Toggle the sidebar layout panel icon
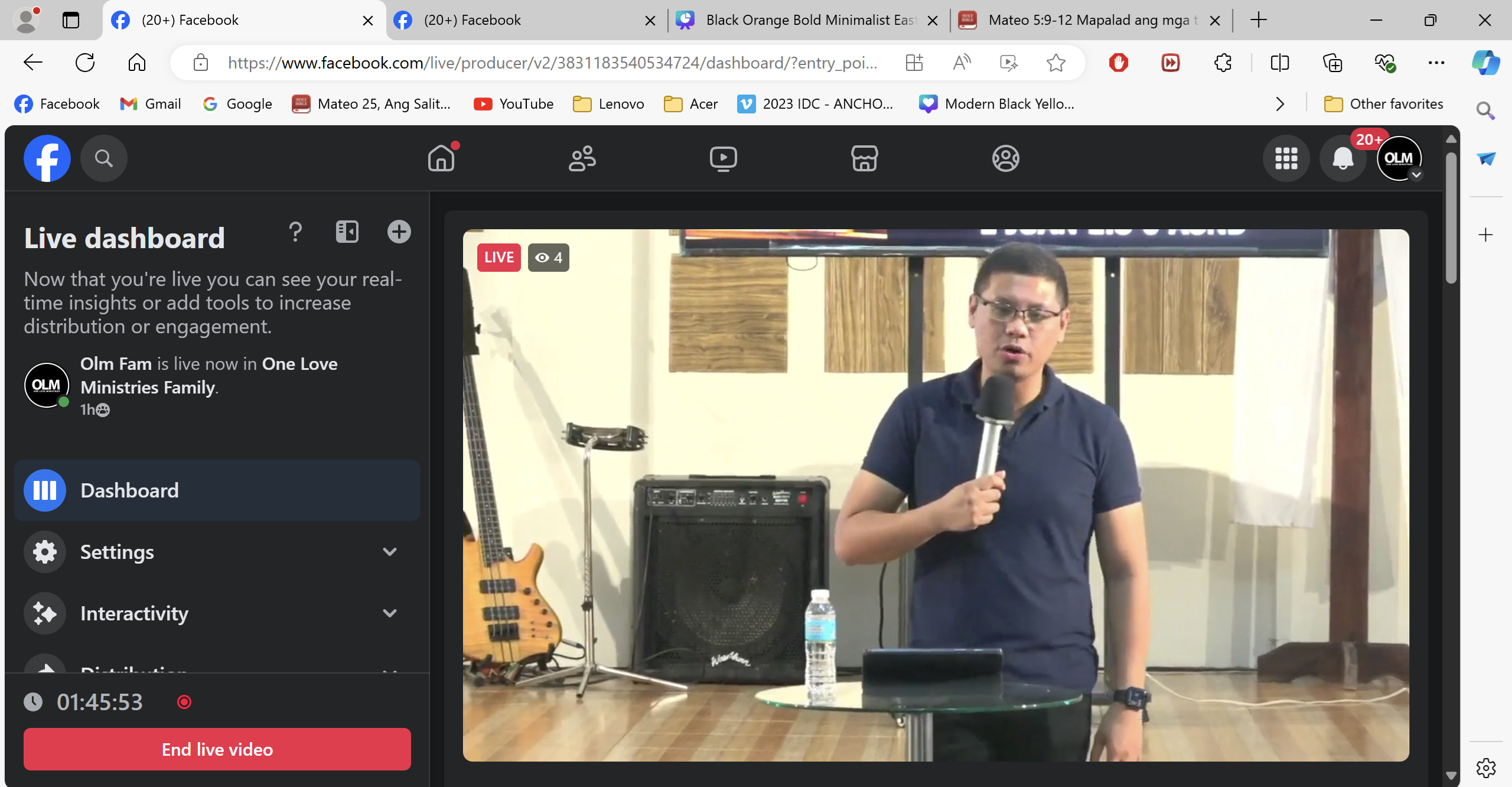 347,232
